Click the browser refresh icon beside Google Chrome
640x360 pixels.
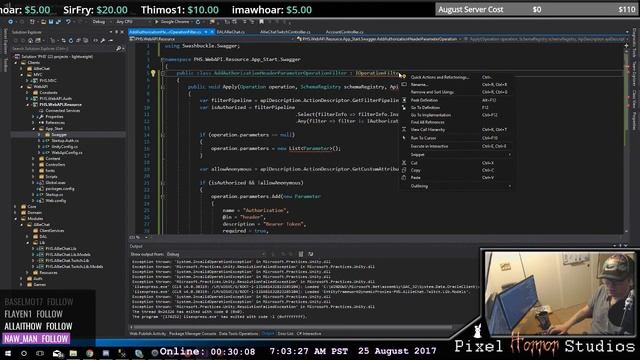tap(198, 22)
